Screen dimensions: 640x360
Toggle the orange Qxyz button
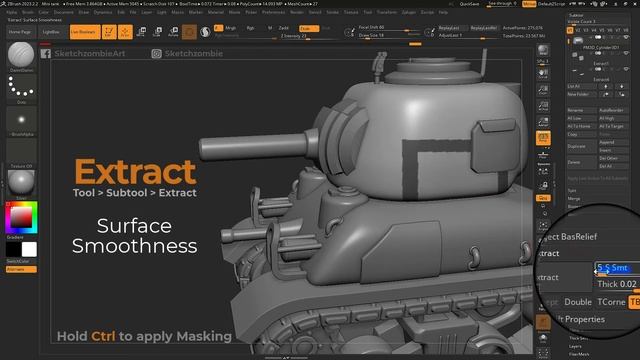(x=543, y=198)
